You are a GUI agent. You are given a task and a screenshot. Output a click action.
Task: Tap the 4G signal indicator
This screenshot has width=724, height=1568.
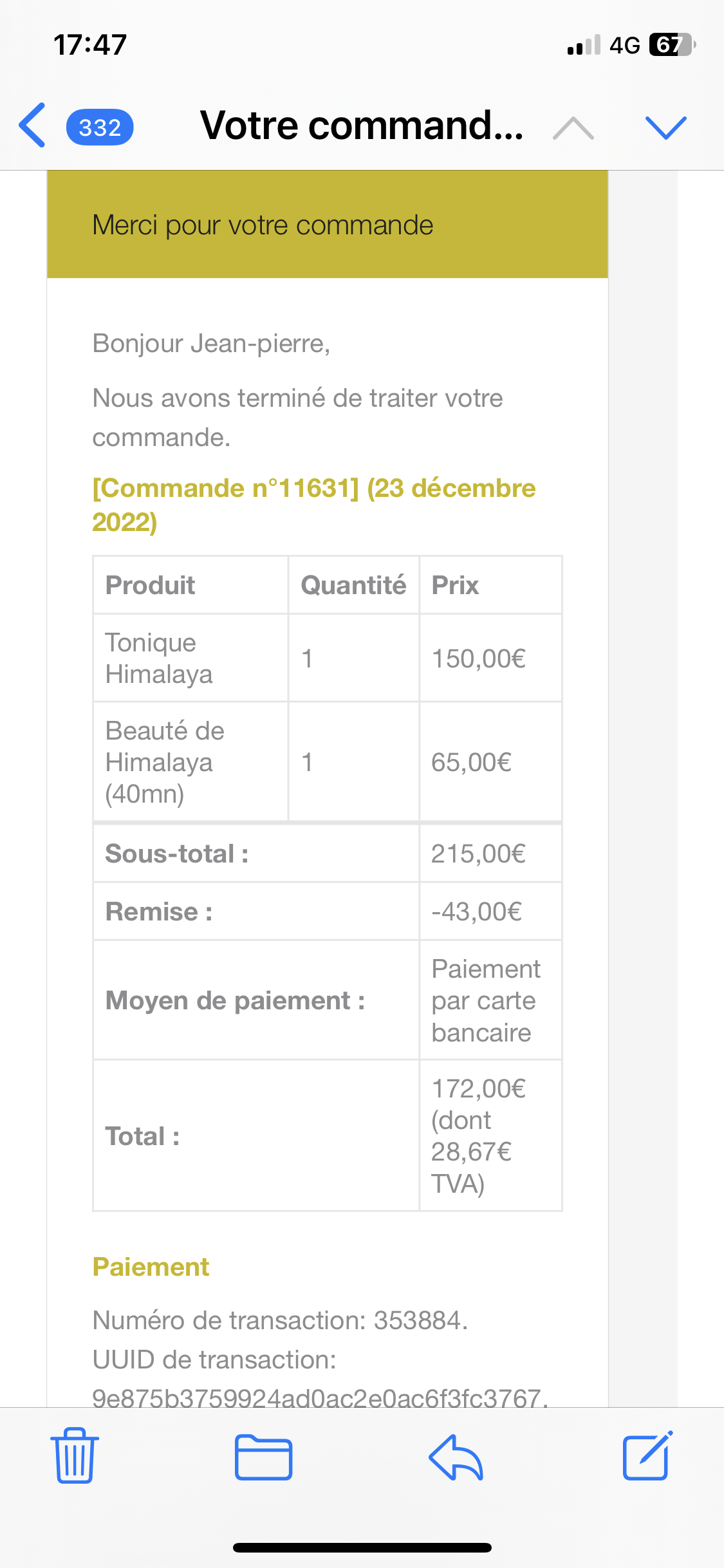(625, 45)
